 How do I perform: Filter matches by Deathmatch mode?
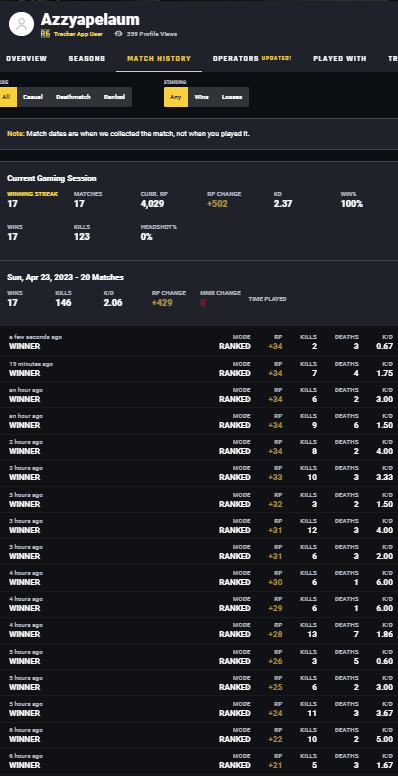pyautogui.click(x=73, y=97)
